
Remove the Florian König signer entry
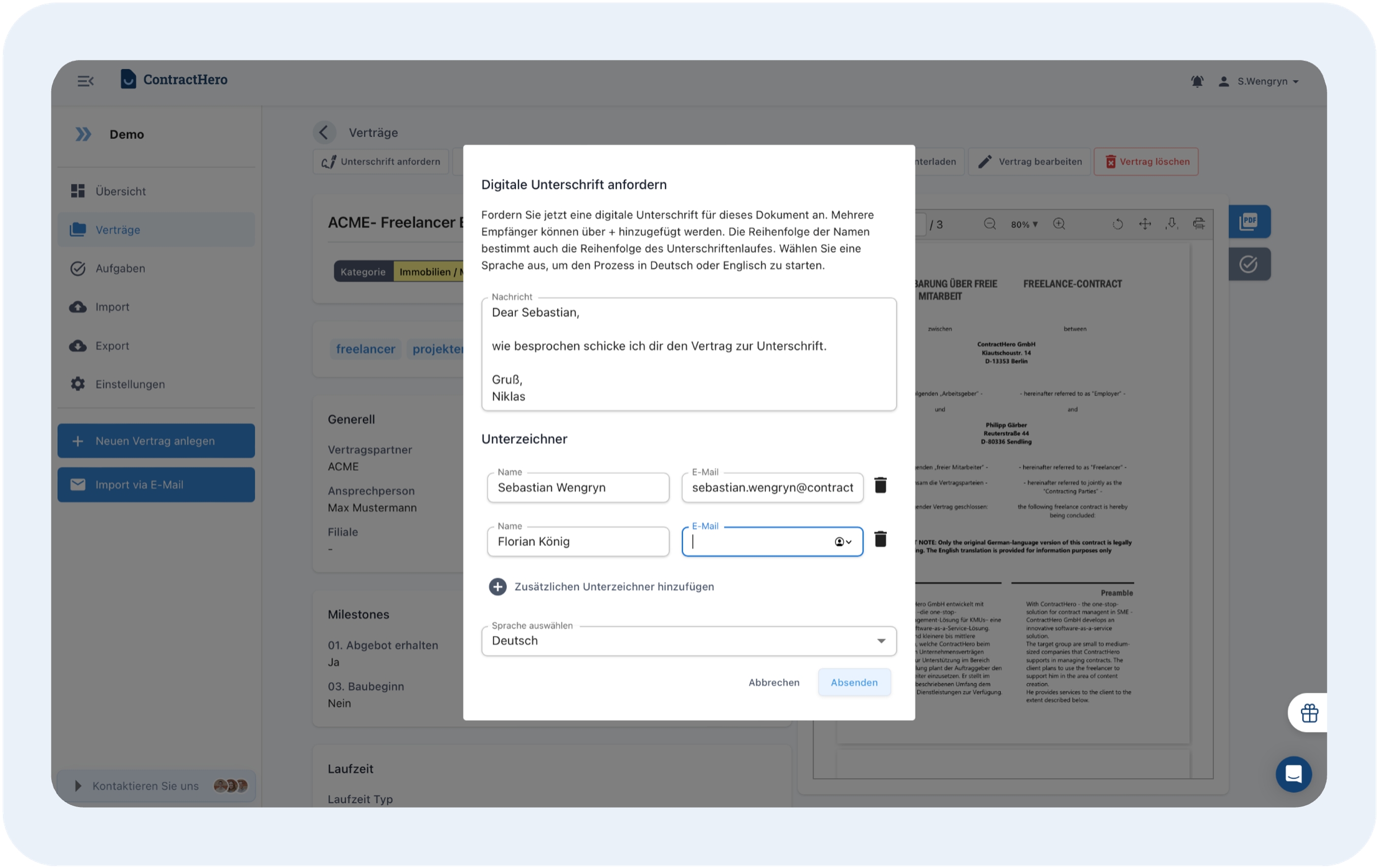880,539
